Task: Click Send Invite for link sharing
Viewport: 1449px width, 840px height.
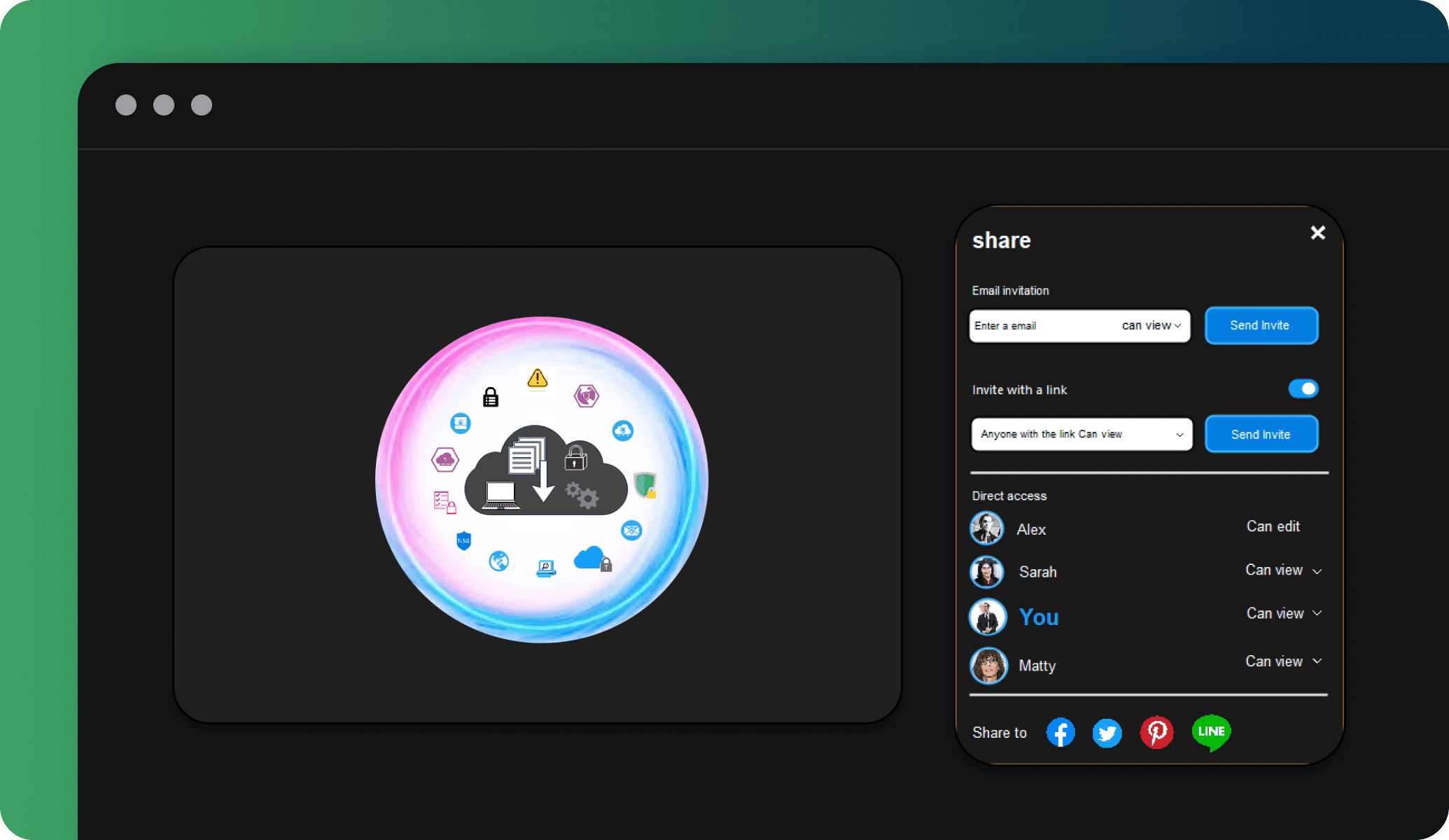Action: tap(1261, 434)
